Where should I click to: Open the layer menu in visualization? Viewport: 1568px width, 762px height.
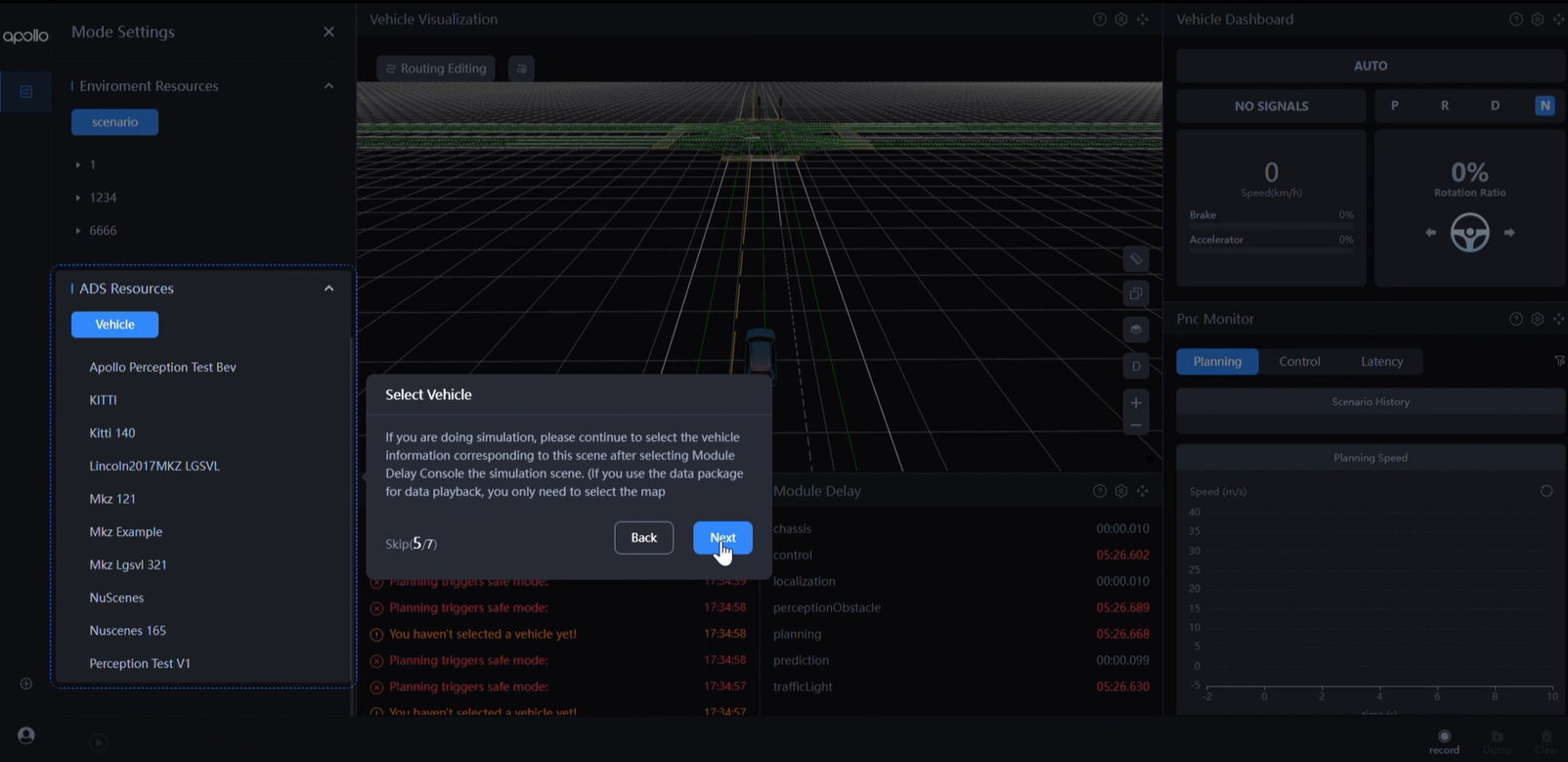[x=1136, y=331]
